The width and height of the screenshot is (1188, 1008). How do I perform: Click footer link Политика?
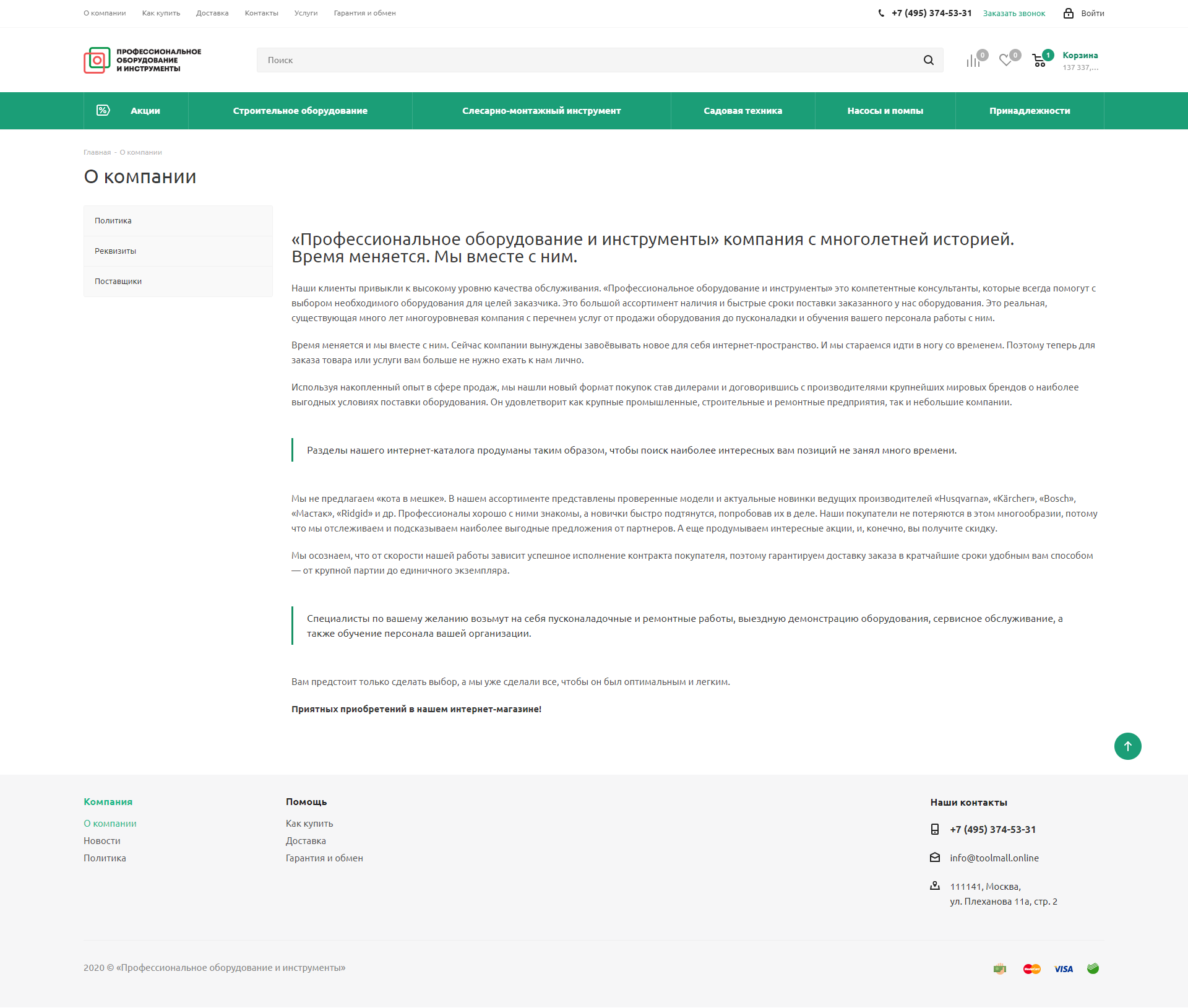tap(105, 858)
